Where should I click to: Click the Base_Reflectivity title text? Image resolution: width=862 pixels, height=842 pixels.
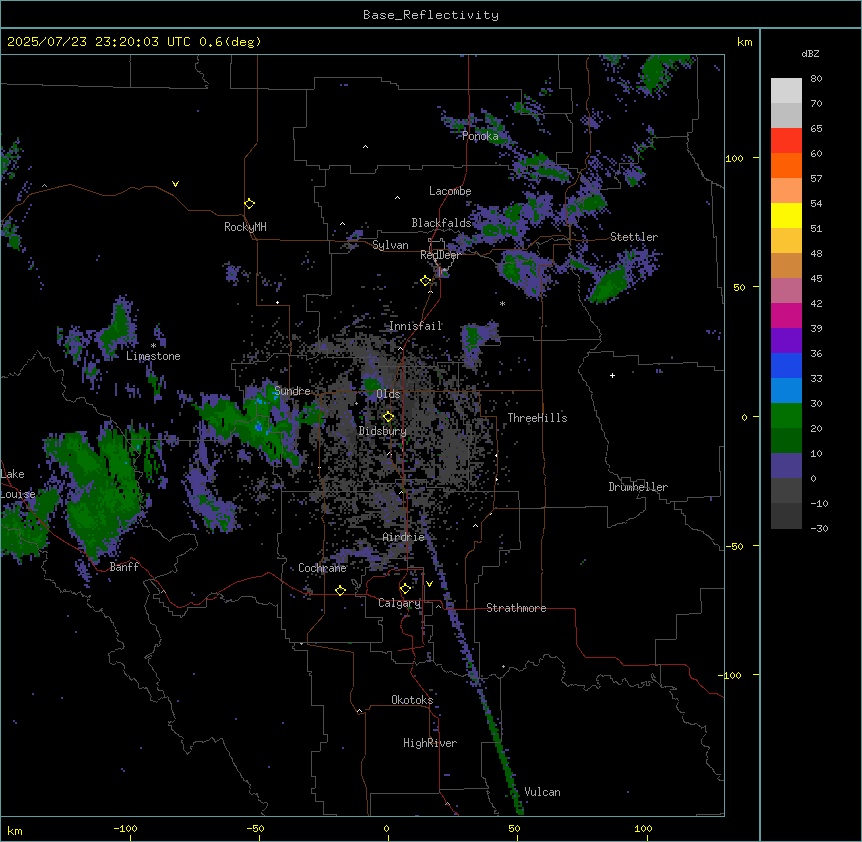coord(431,15)
